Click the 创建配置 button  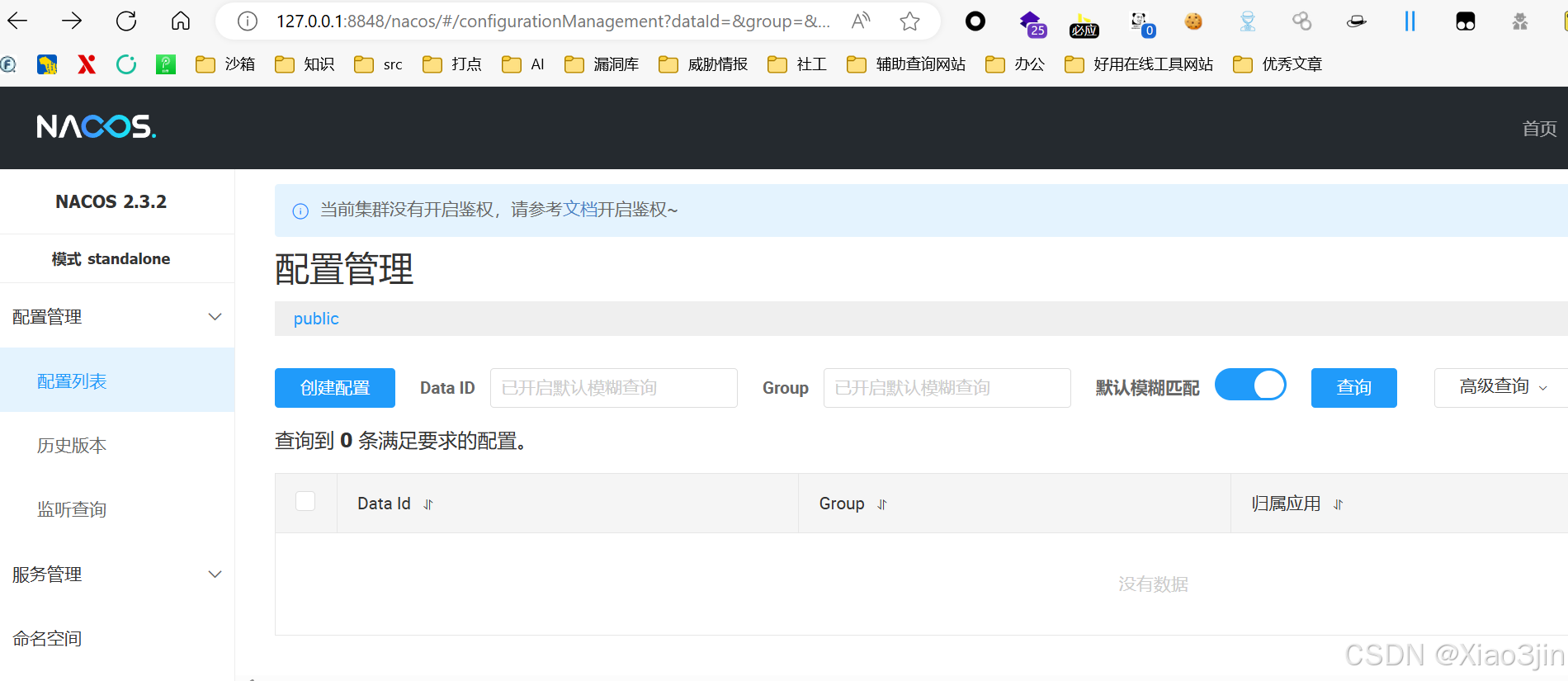pos(335,388)
